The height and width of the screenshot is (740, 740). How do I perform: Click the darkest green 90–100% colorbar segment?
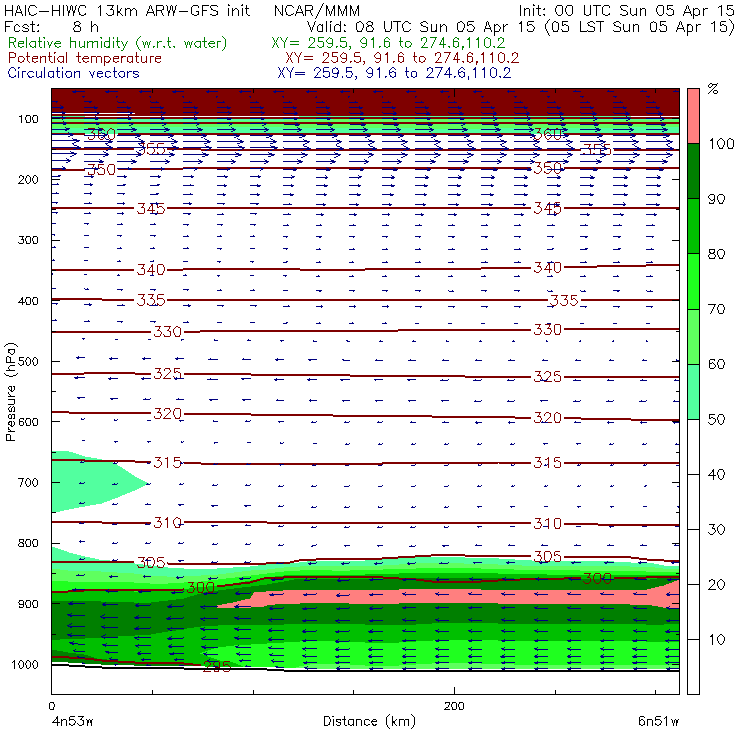coord(693,171)
